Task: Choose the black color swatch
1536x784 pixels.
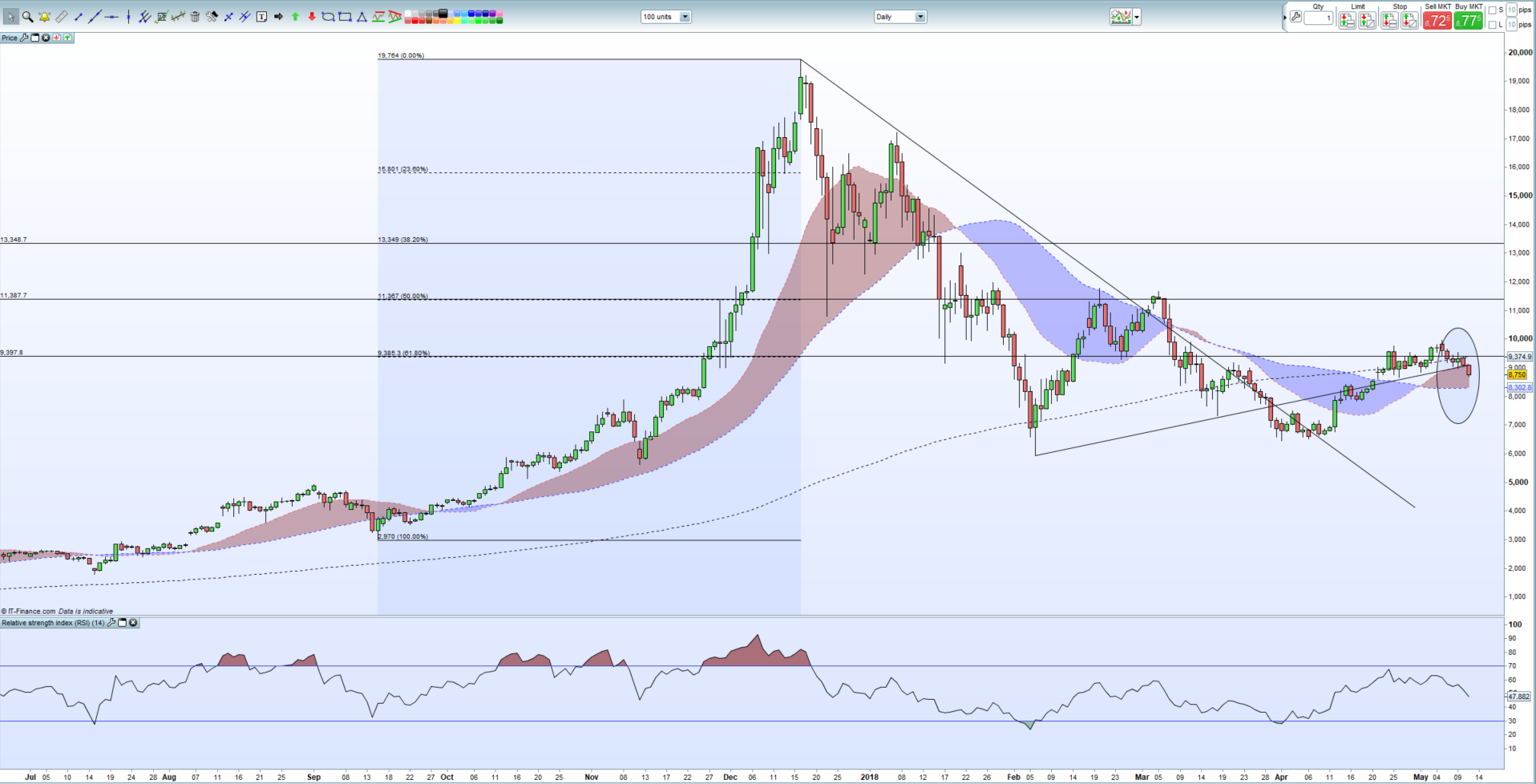Action: click(442, 13)
